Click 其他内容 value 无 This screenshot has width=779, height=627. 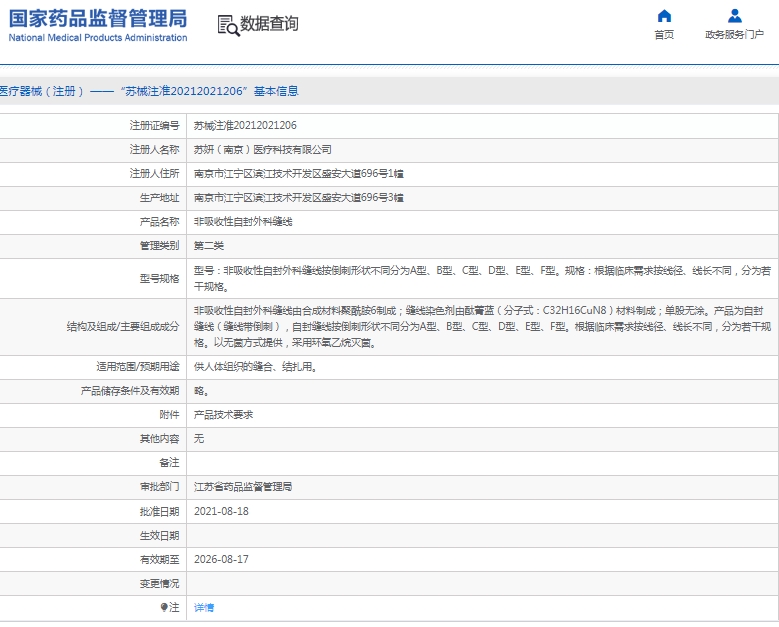coord(199,438)
